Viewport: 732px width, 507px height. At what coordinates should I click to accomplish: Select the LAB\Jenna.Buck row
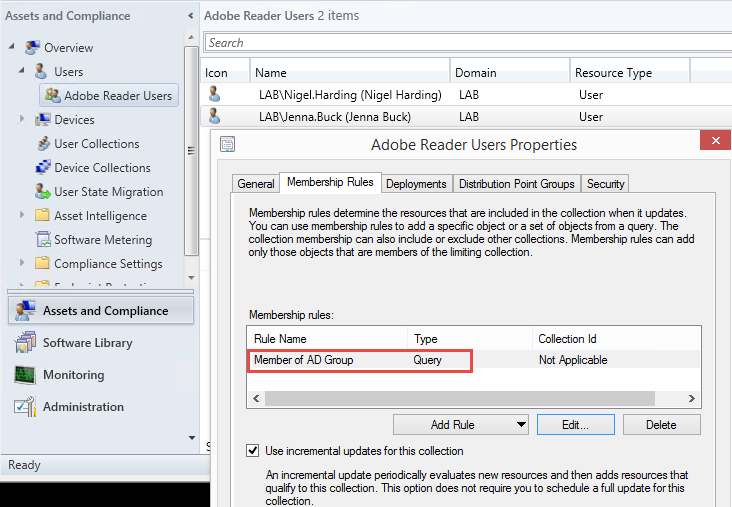click(467, 116)
